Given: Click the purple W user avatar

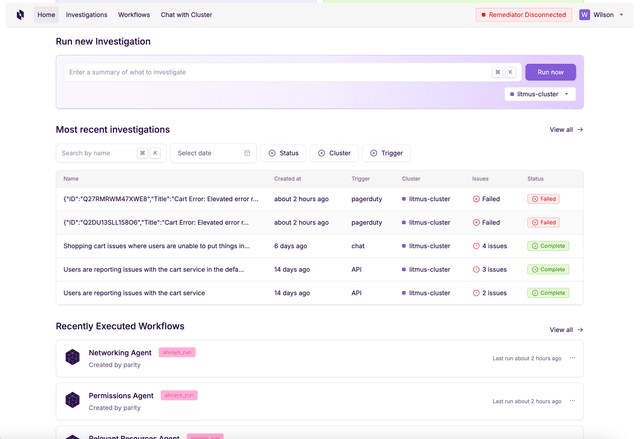Looking at the screenshot, I should [584, 15].
